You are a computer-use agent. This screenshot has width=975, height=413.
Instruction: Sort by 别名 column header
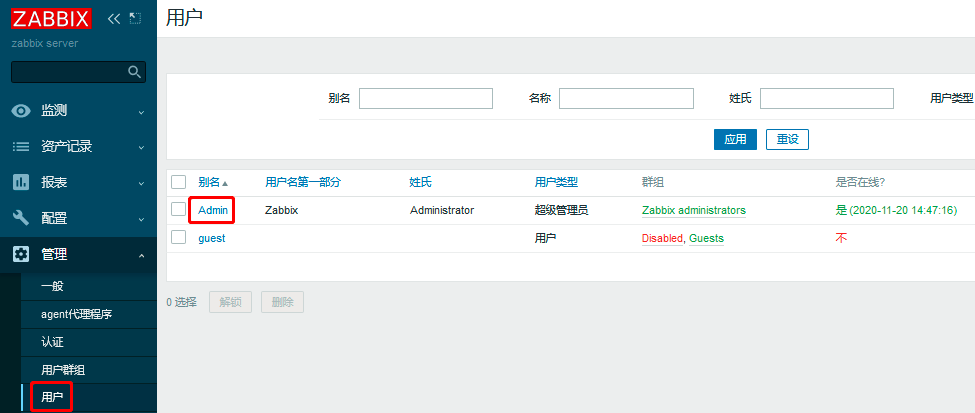(x=209, y=182)
